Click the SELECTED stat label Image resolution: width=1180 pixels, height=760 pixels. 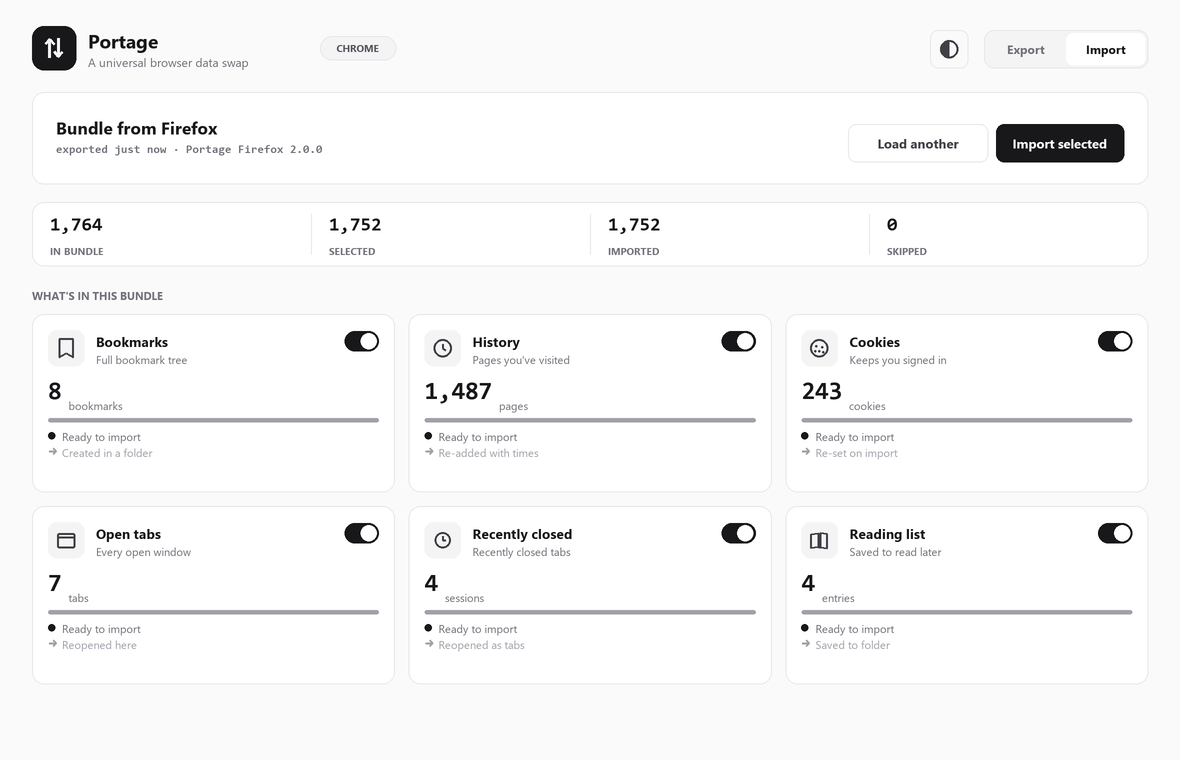(352, 251)
